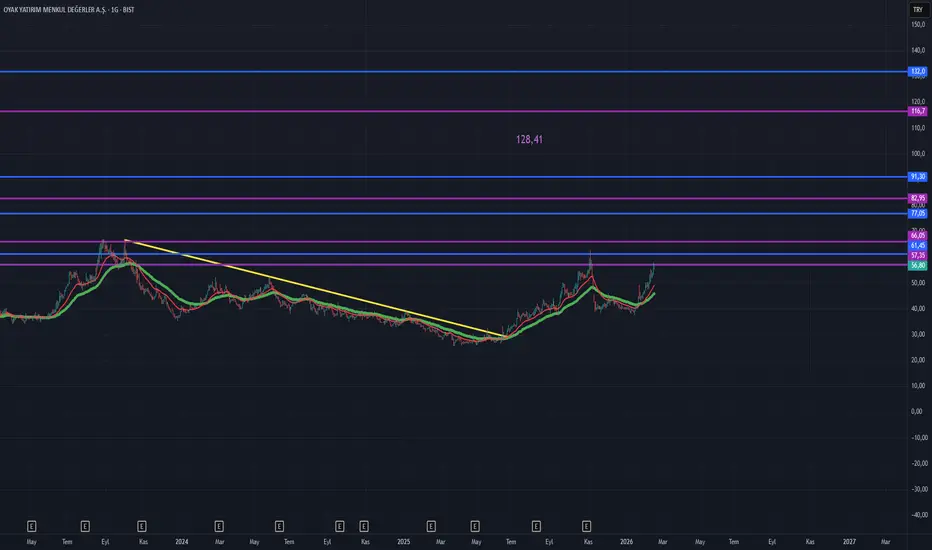Viewport: 932px width, 550px height.
Task: Click the 2026 label on the time axis
Action: coord(626,542)
